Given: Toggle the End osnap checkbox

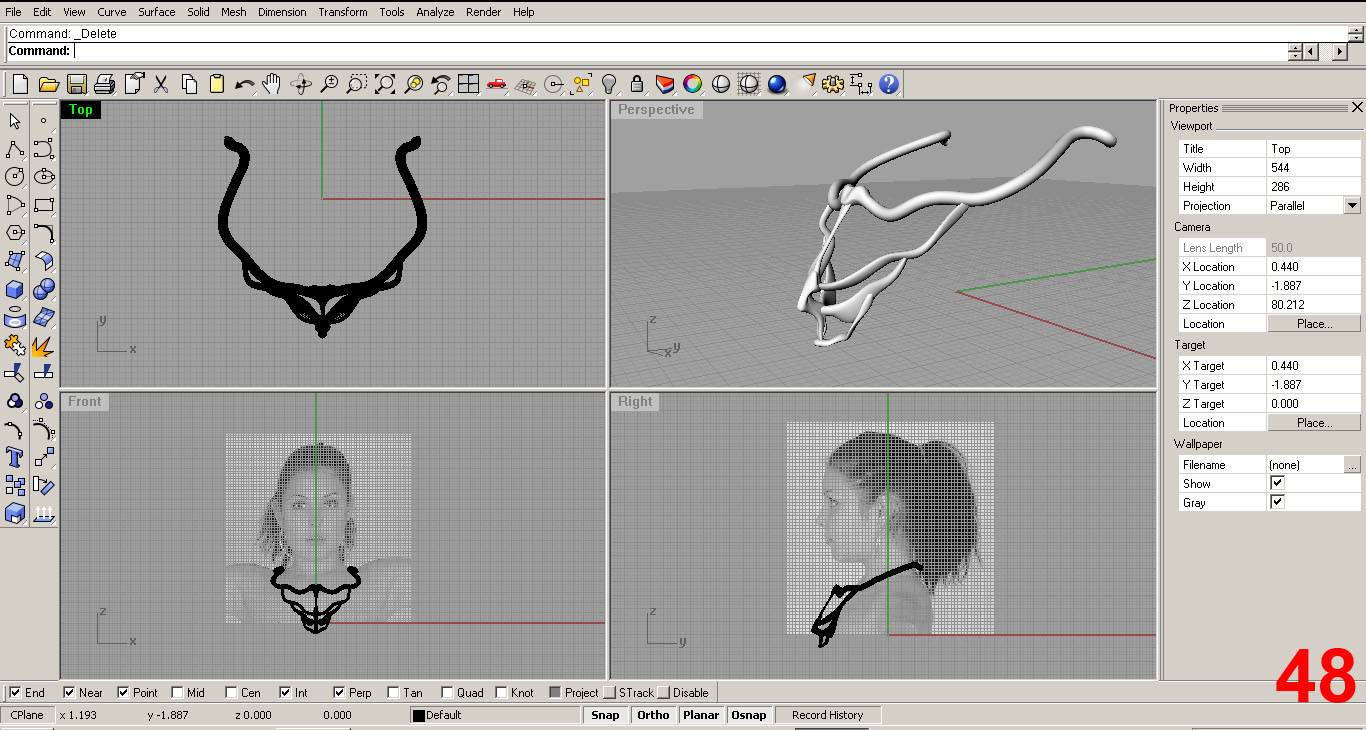Looking at the screenshot, I should [x=15, y=692].
